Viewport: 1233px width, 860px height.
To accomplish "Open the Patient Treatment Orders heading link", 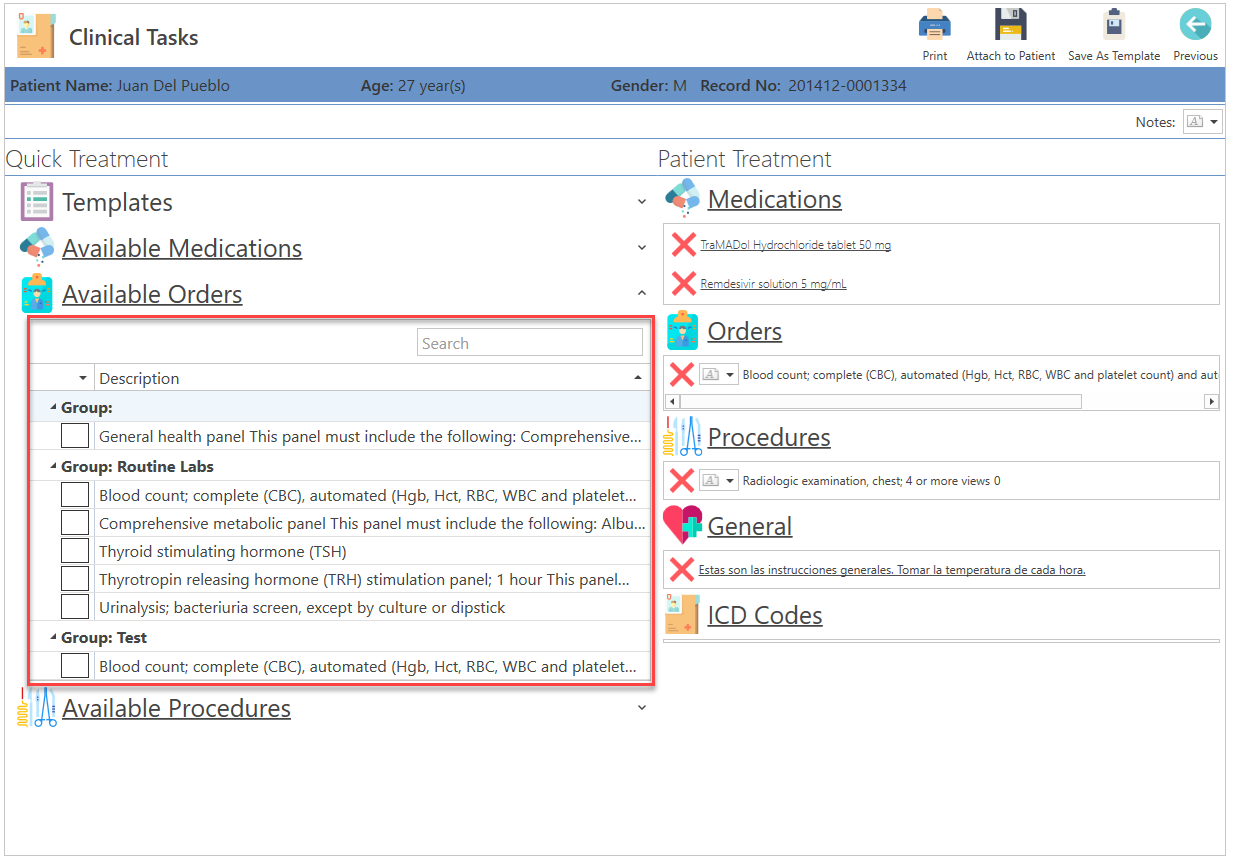I will point(744,331).
